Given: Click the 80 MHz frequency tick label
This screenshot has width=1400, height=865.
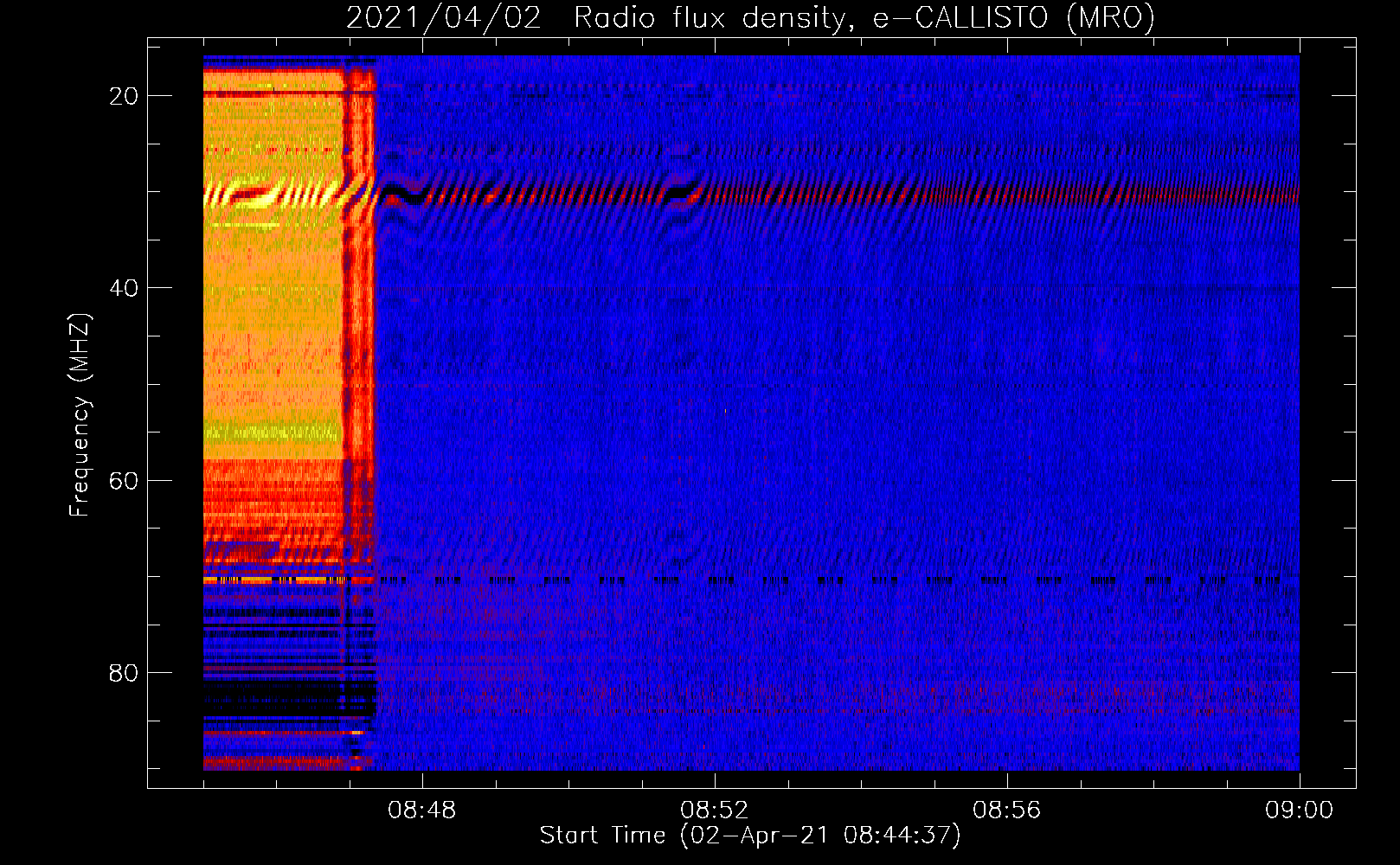Looking at the screenshot, I should 124,673.
